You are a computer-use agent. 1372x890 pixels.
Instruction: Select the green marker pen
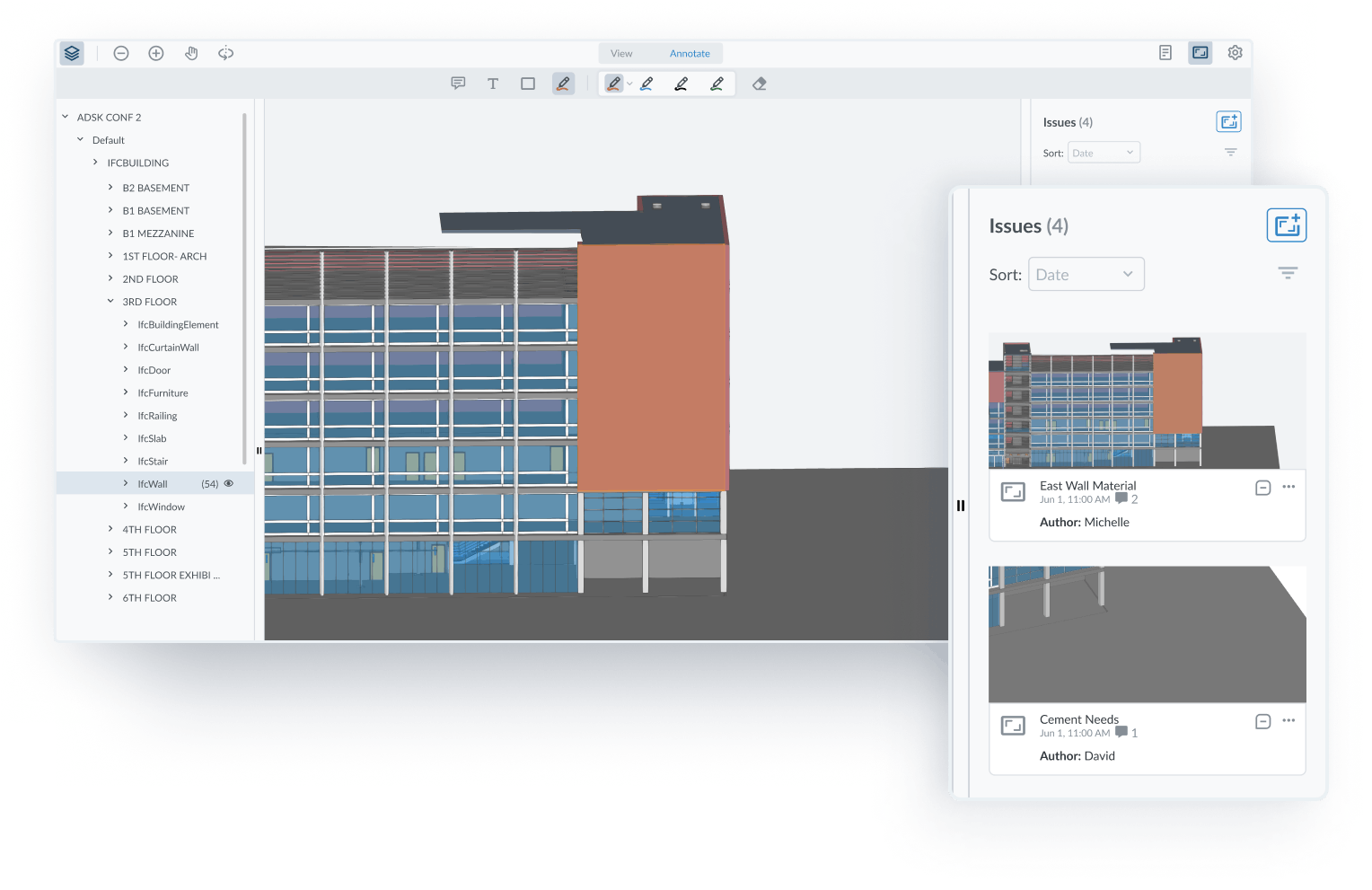coord(717,83)
